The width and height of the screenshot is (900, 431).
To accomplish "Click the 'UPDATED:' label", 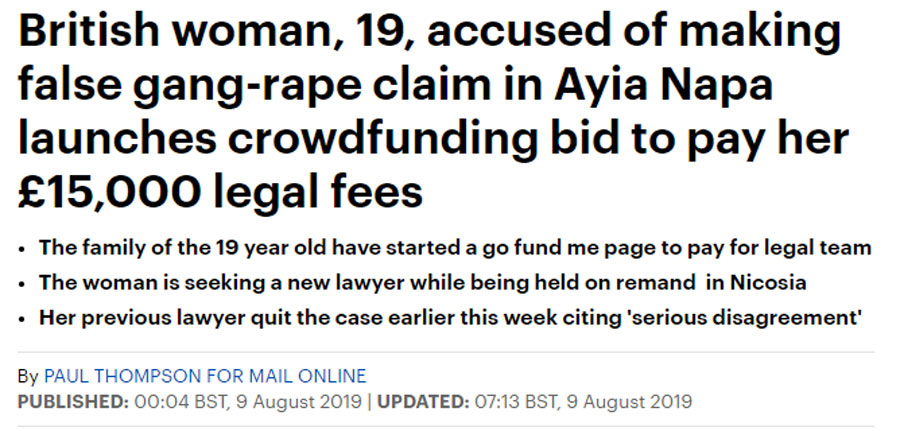I will [x=422, y=402].
